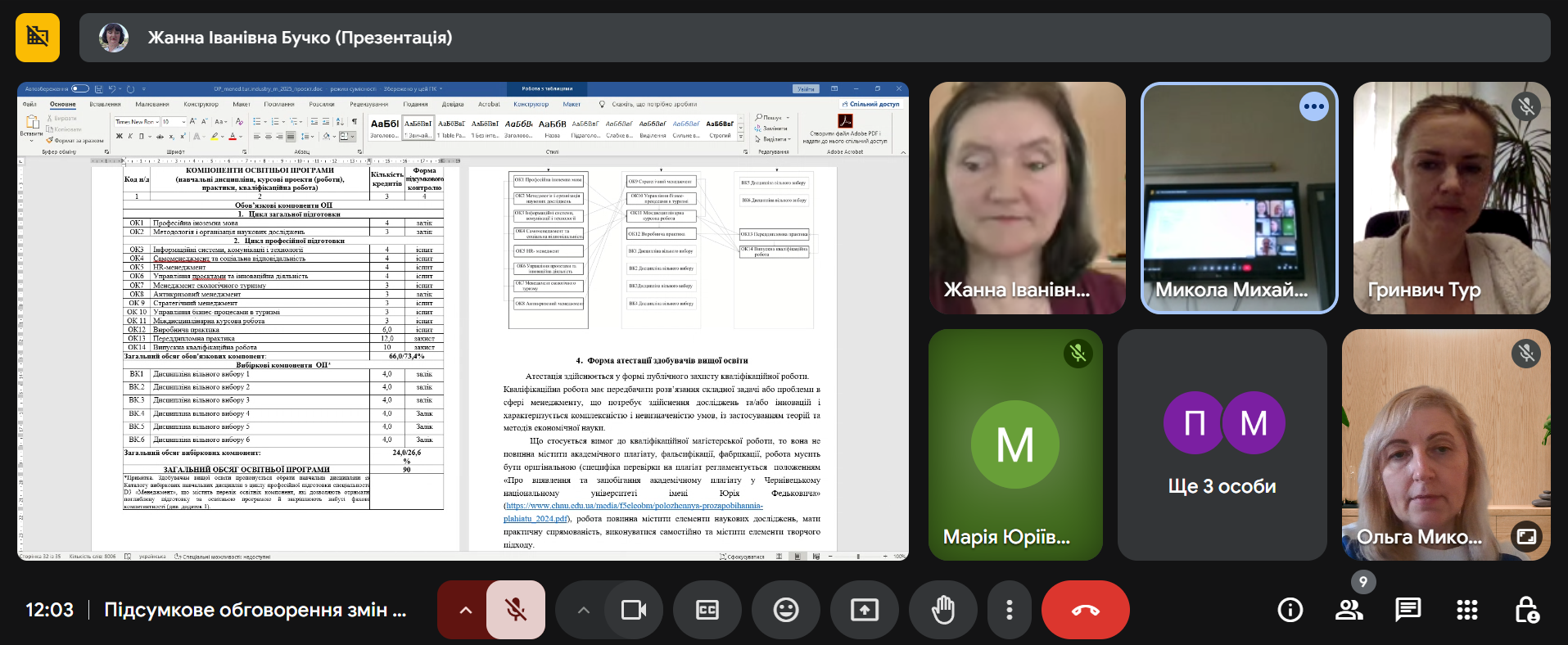
Task: Toggle italic (К) formatting
Action: click(129, 137)
